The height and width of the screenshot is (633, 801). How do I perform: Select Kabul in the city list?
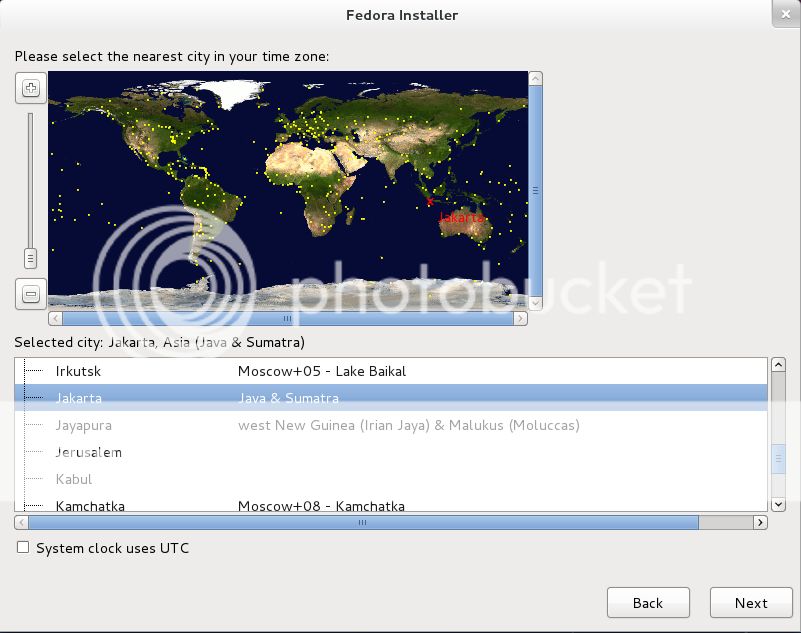(391, 479)
